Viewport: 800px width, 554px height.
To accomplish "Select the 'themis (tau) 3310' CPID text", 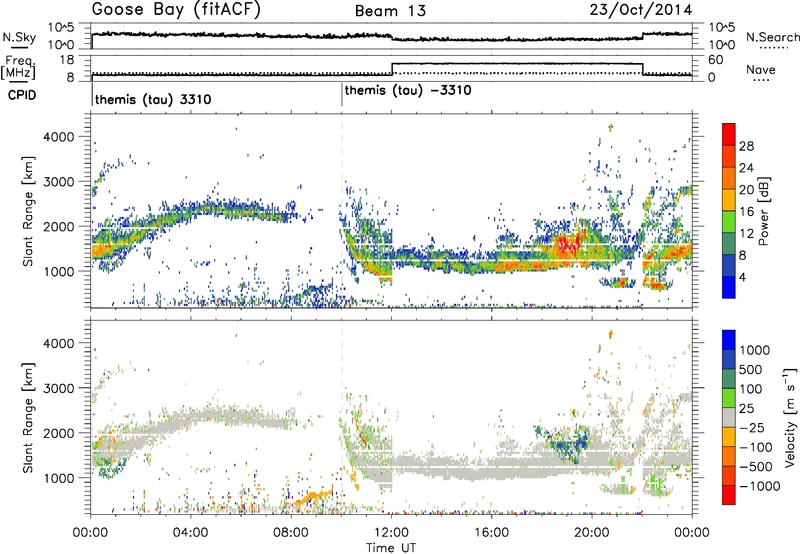I will [x=153, y=99].
